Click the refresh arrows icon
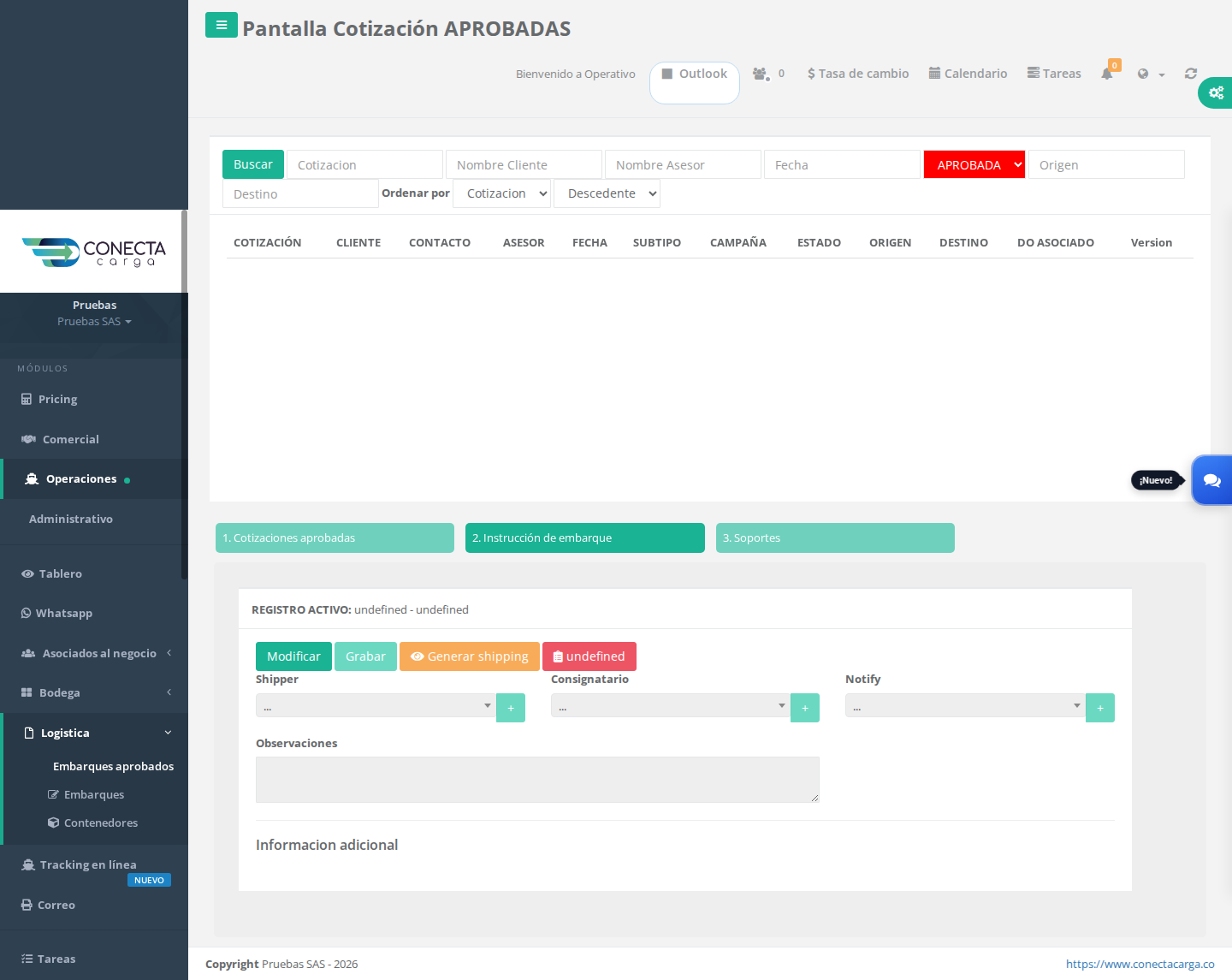 pos(1191,74)
